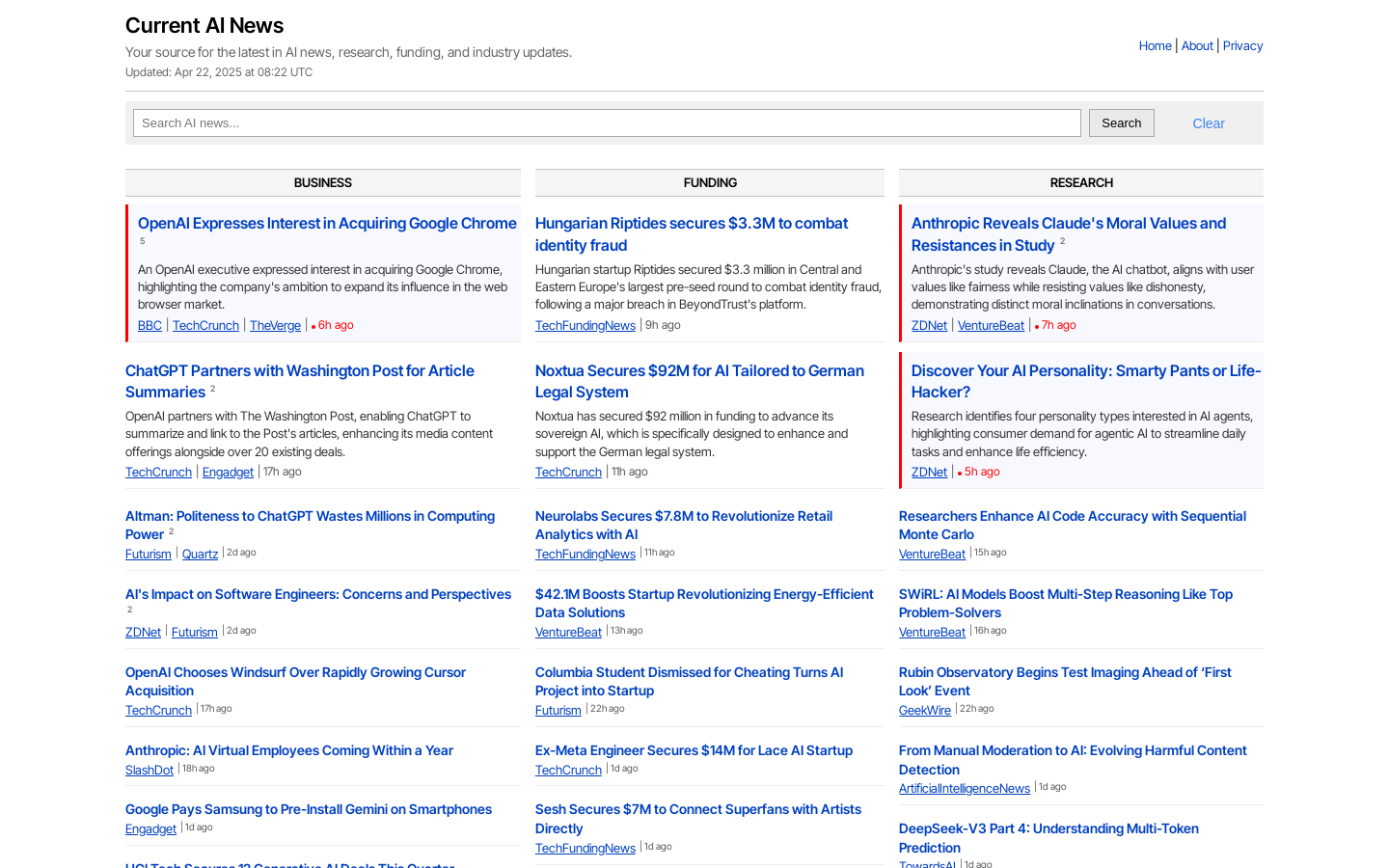Open $42.1M Energy-Efficient Data Solutions headline
The width and height of the screenshot is (1389, 868).
pyautogui.click(x=704, y=603)
